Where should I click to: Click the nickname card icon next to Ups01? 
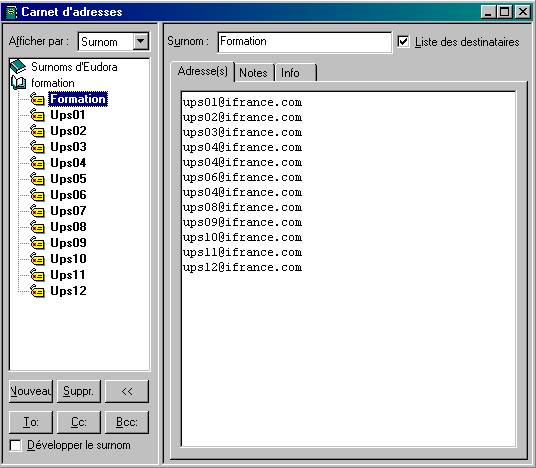pos(37,115)
